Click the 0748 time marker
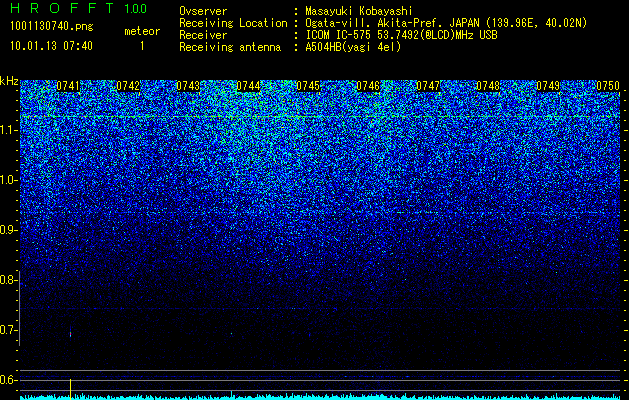Image resolution: width=629 pixels, height=400 pixels. [488, 86]
